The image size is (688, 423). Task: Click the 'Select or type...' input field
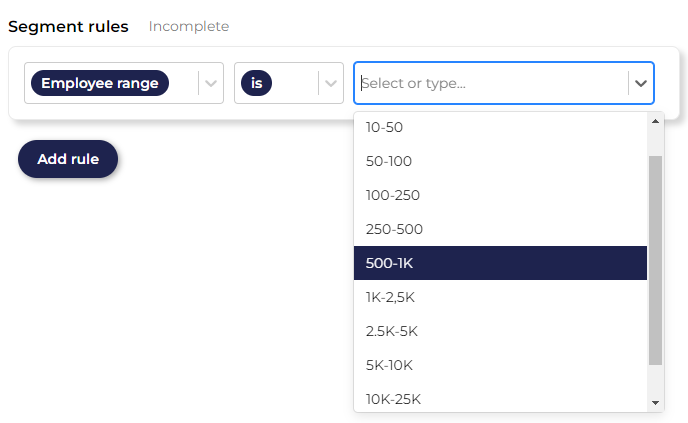[490, 84]
